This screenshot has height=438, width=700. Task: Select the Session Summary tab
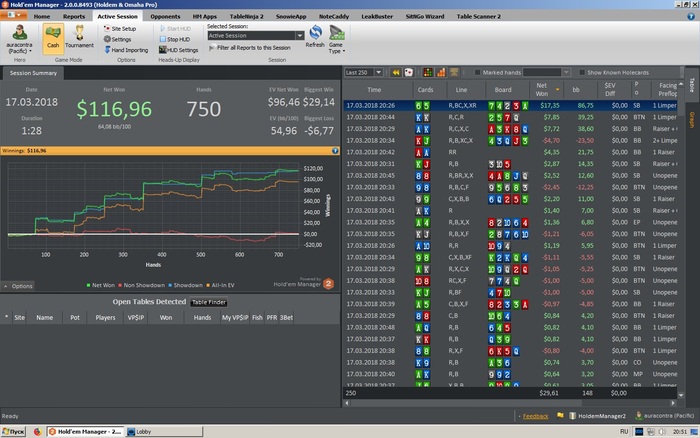coord(33,73)
